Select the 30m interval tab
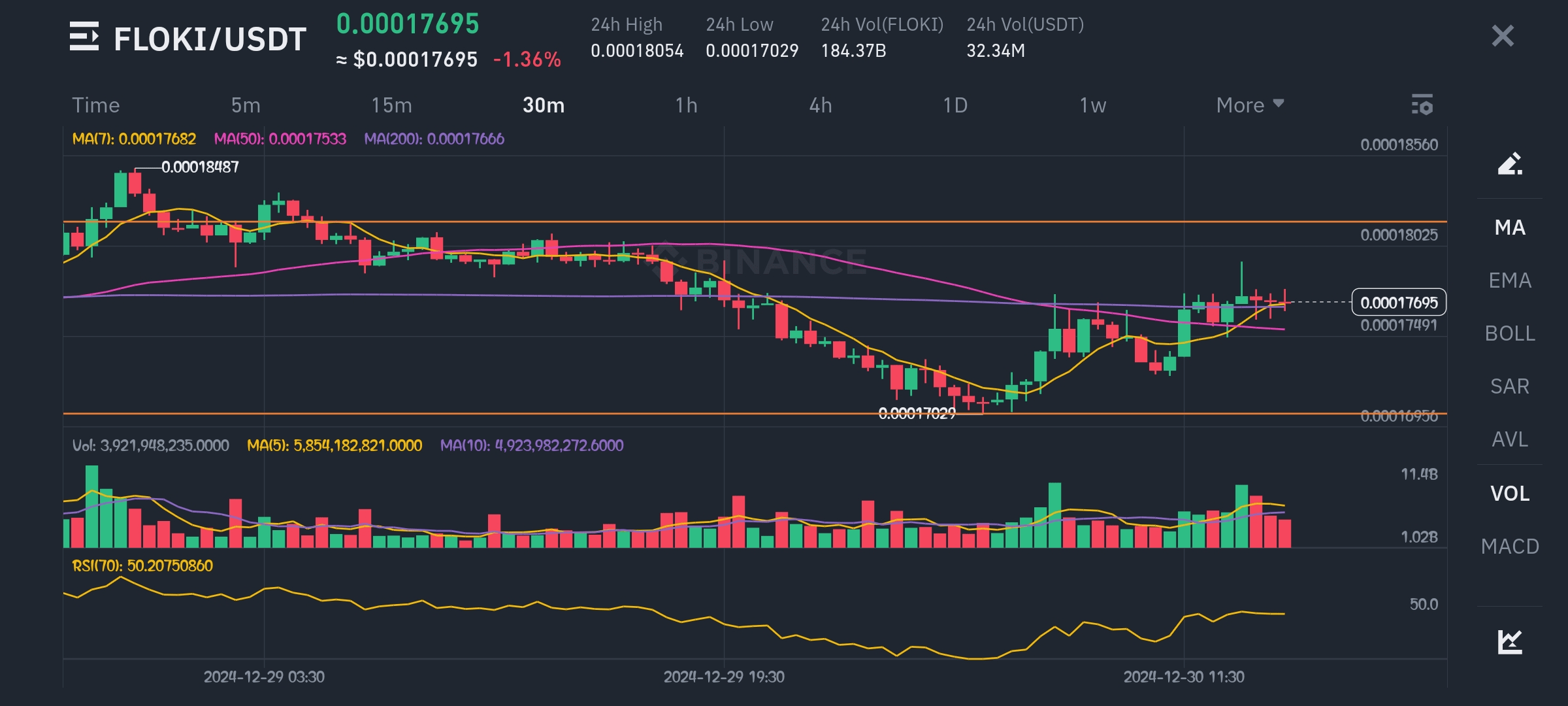 click(543, 105)
